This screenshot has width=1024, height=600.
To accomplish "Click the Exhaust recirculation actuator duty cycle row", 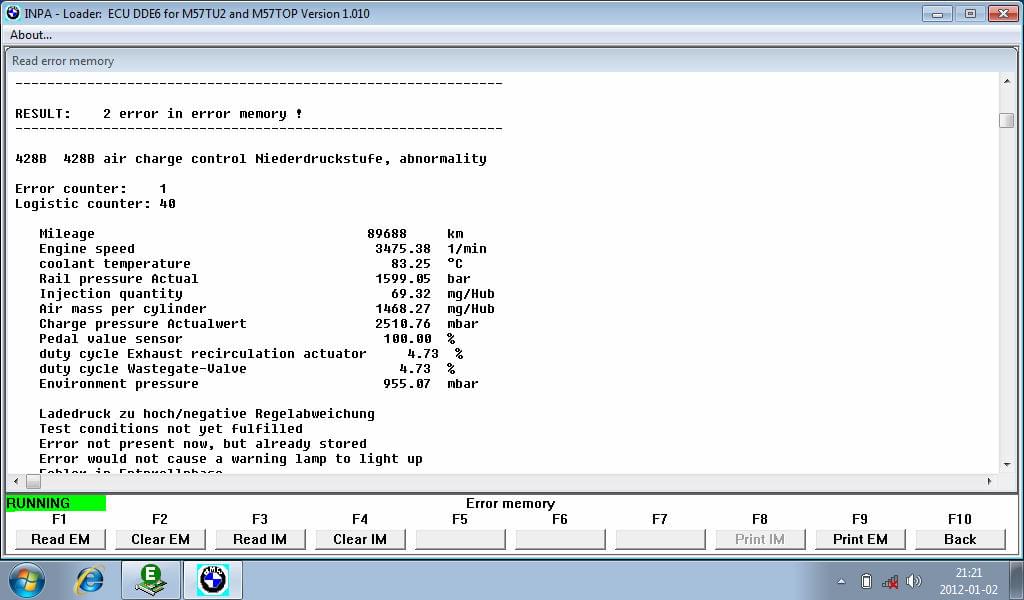I will pyautogui.click(x=251, y=354).
